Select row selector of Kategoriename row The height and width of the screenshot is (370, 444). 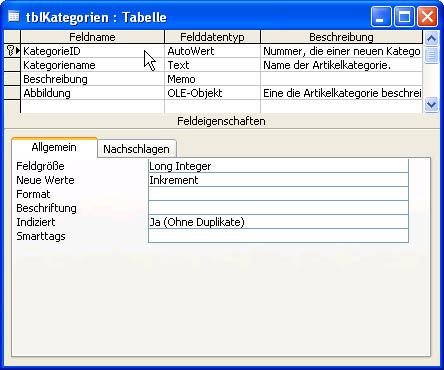click(12, 65)
